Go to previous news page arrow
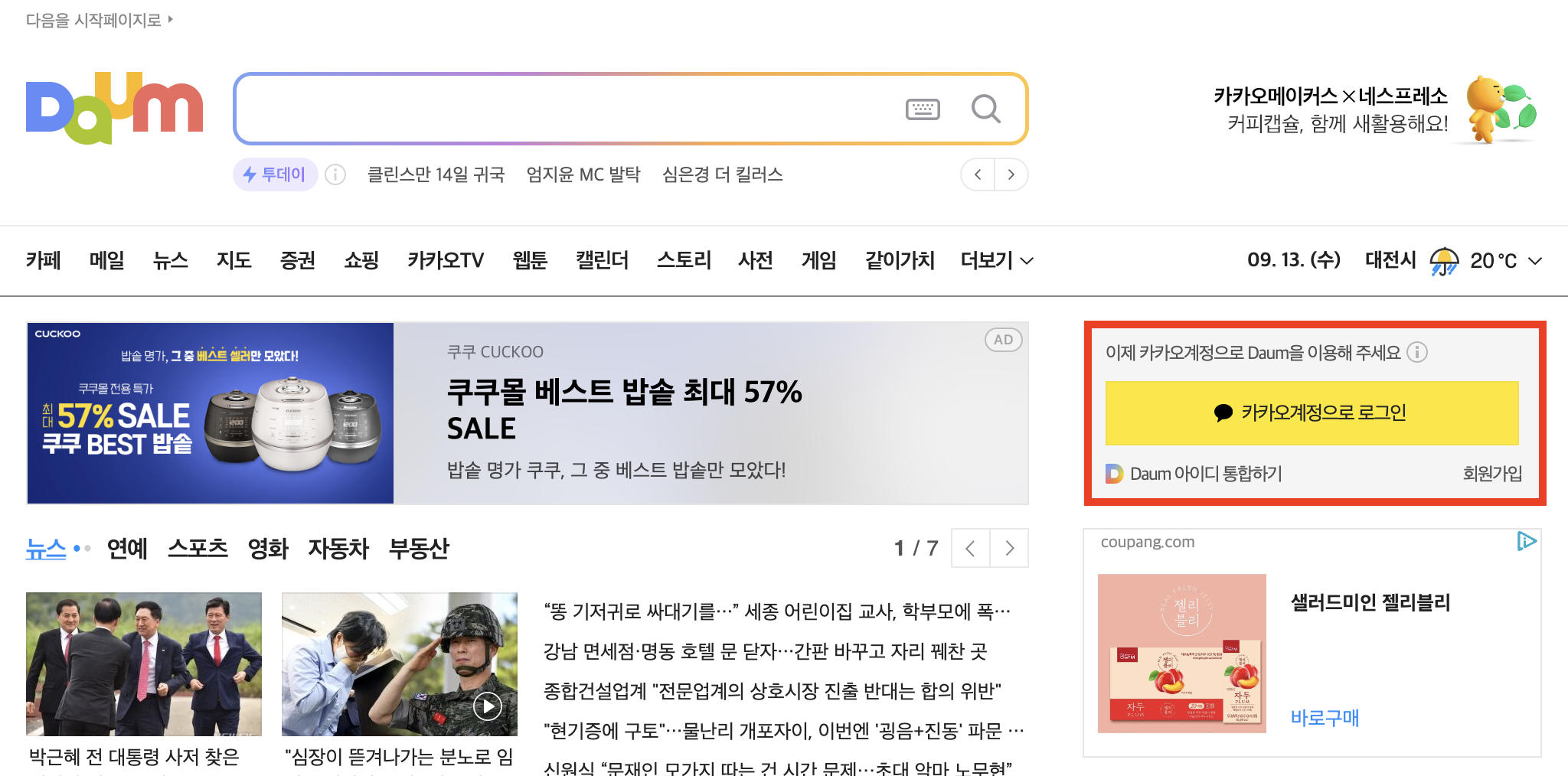This screenshot has width=1568, height=776. click(x=970, y=548)
